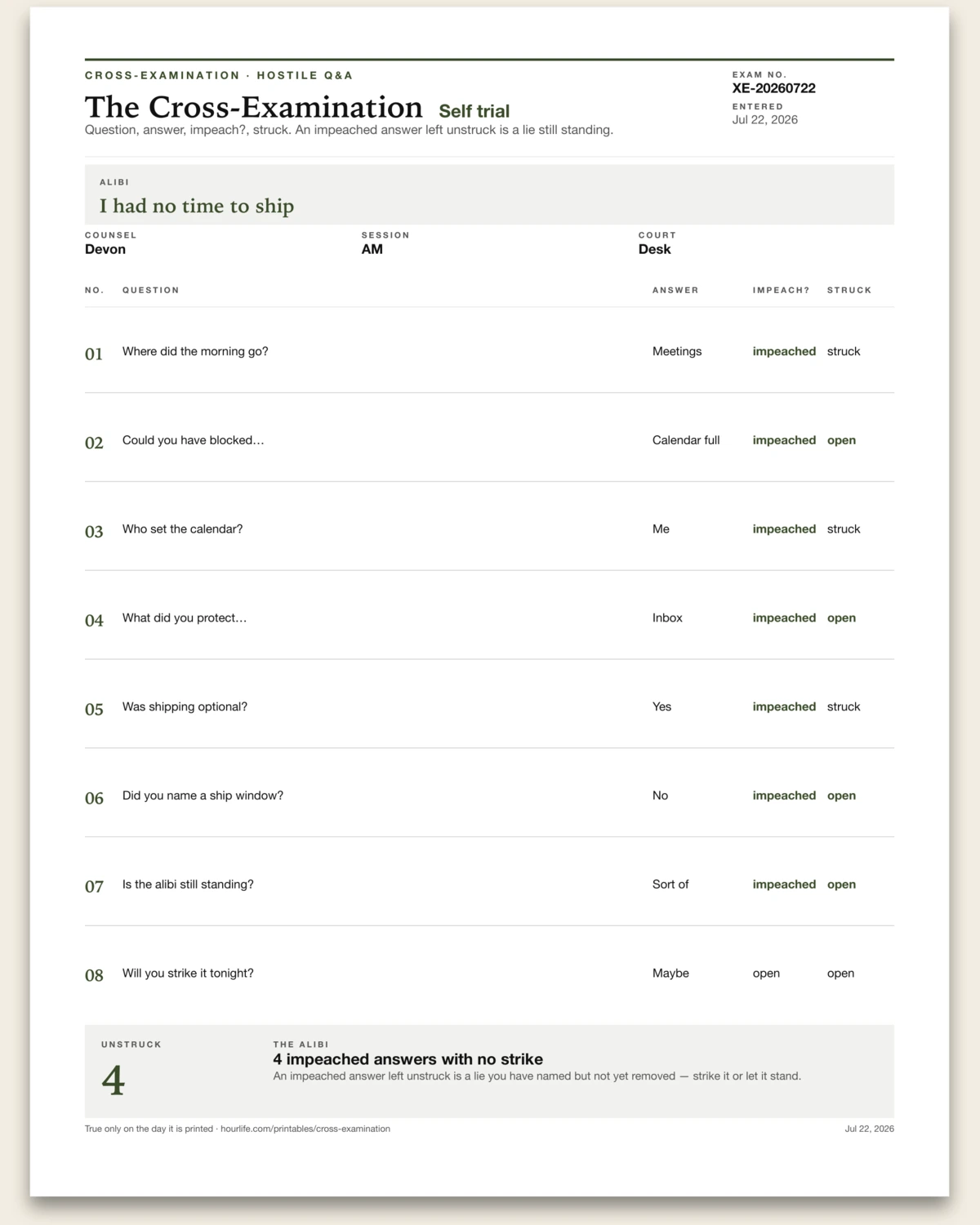Click the 'struck' status of question 05
Screen dimensions: 980x1225
click(x=844, y=707)
